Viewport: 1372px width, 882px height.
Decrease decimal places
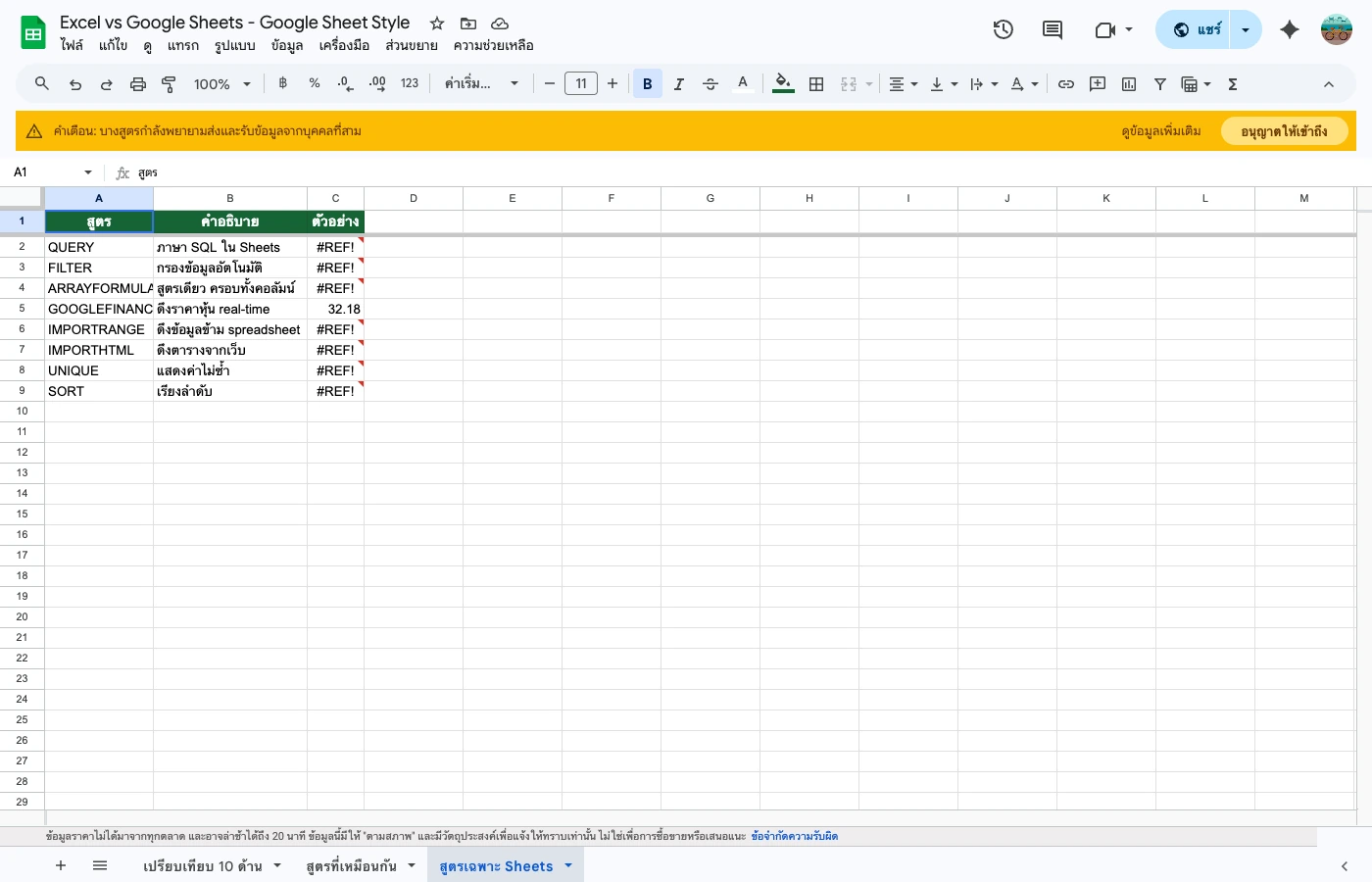[344, 84]
